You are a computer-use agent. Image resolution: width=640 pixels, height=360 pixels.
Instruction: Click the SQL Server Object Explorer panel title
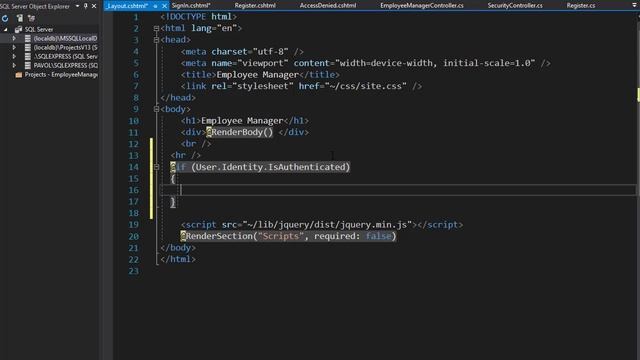[x=35, y=6]
